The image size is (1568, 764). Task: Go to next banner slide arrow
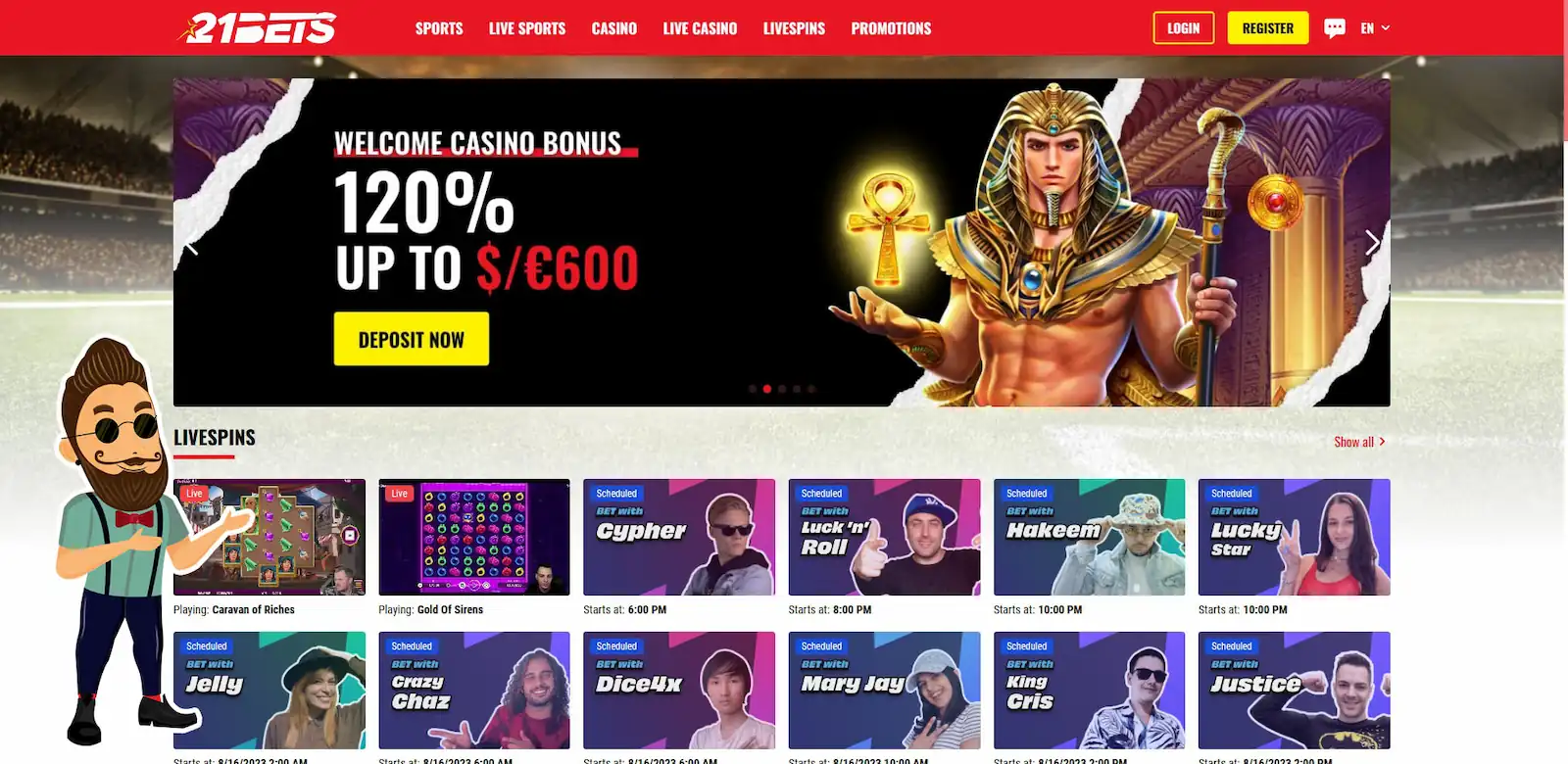point(1372,243)
